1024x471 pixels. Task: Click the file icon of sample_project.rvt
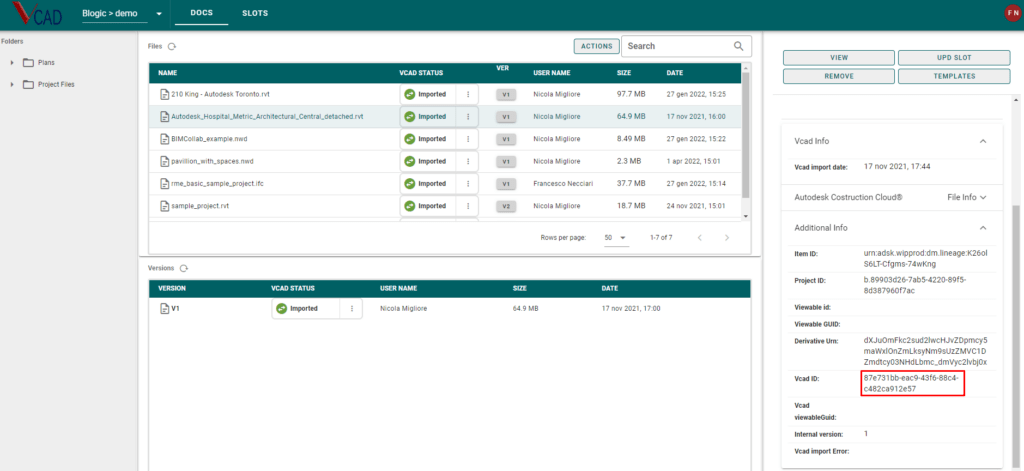point(165,206)
